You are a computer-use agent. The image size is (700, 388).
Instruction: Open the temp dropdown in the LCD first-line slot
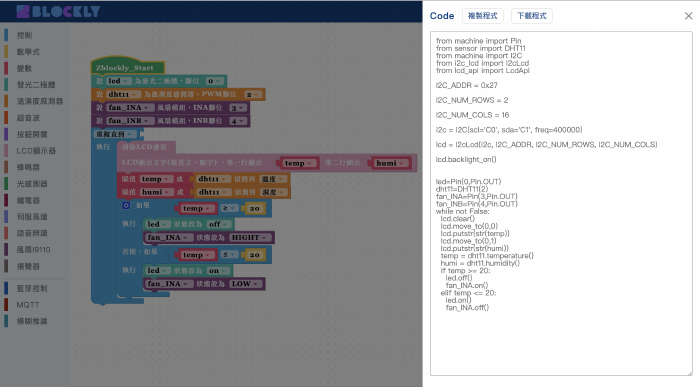(x=298, y=163)
